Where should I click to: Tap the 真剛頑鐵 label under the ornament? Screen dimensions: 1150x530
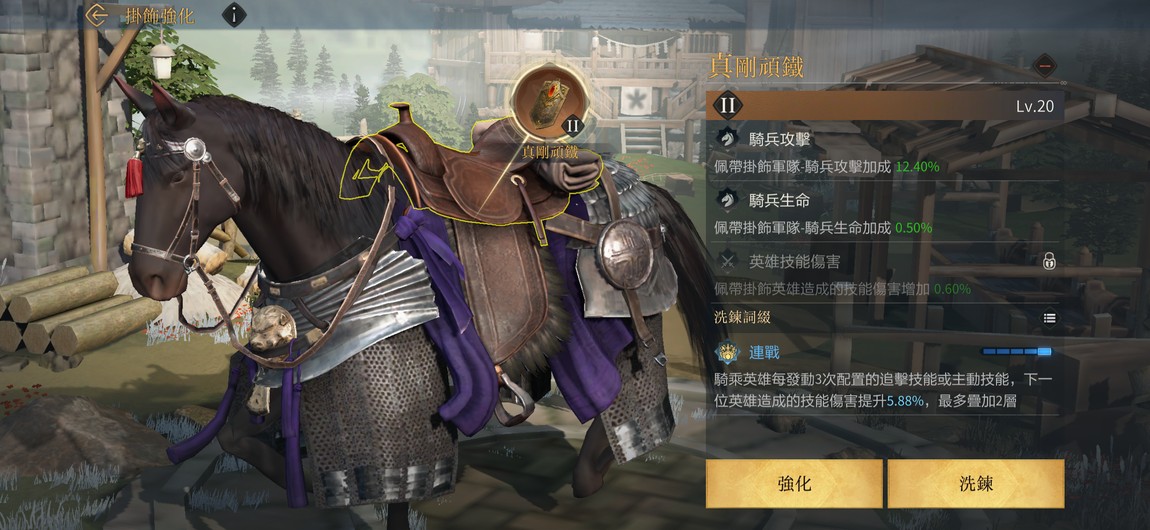(550, 152)
